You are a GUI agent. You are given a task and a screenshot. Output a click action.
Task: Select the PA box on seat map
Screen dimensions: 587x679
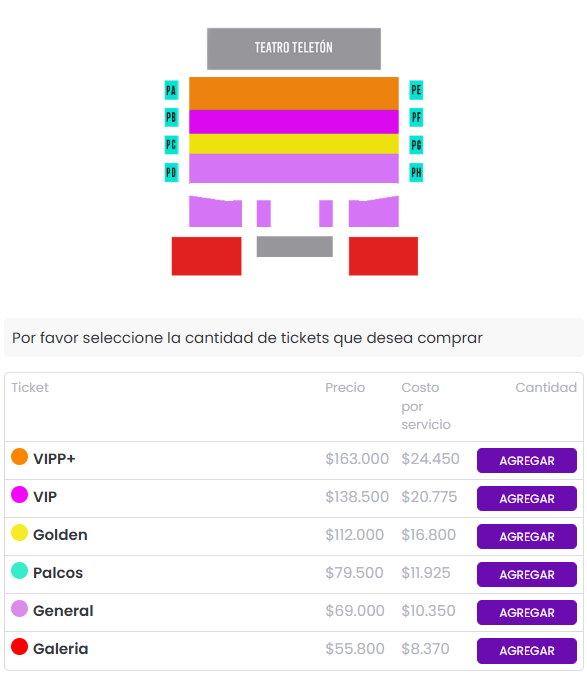click(x=171, y=90)
